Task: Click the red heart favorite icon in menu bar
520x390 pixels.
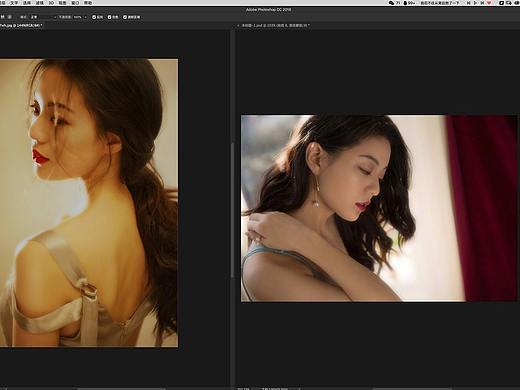Action: point(489,3)
